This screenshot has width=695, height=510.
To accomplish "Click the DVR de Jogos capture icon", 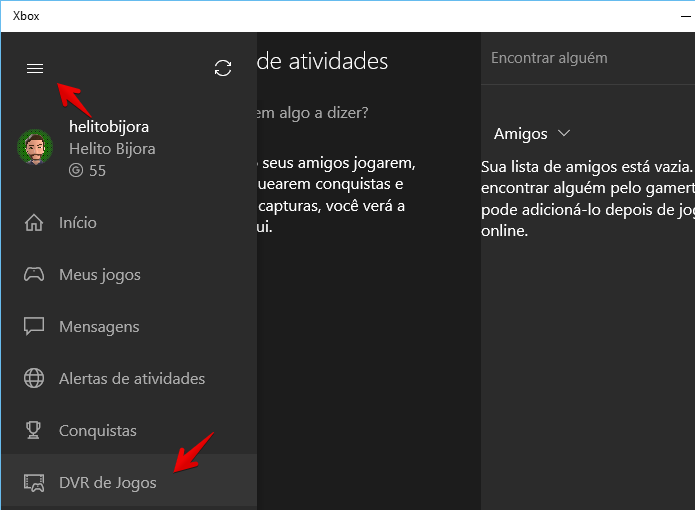I will (x=34, y=483).
